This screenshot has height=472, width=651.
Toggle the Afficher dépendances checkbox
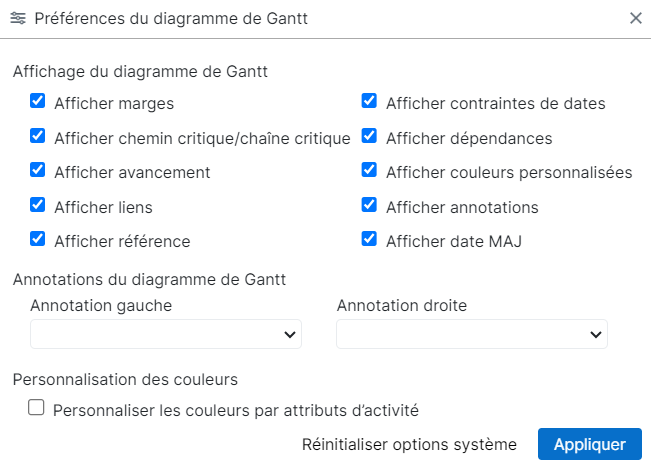tap(369, 137)
